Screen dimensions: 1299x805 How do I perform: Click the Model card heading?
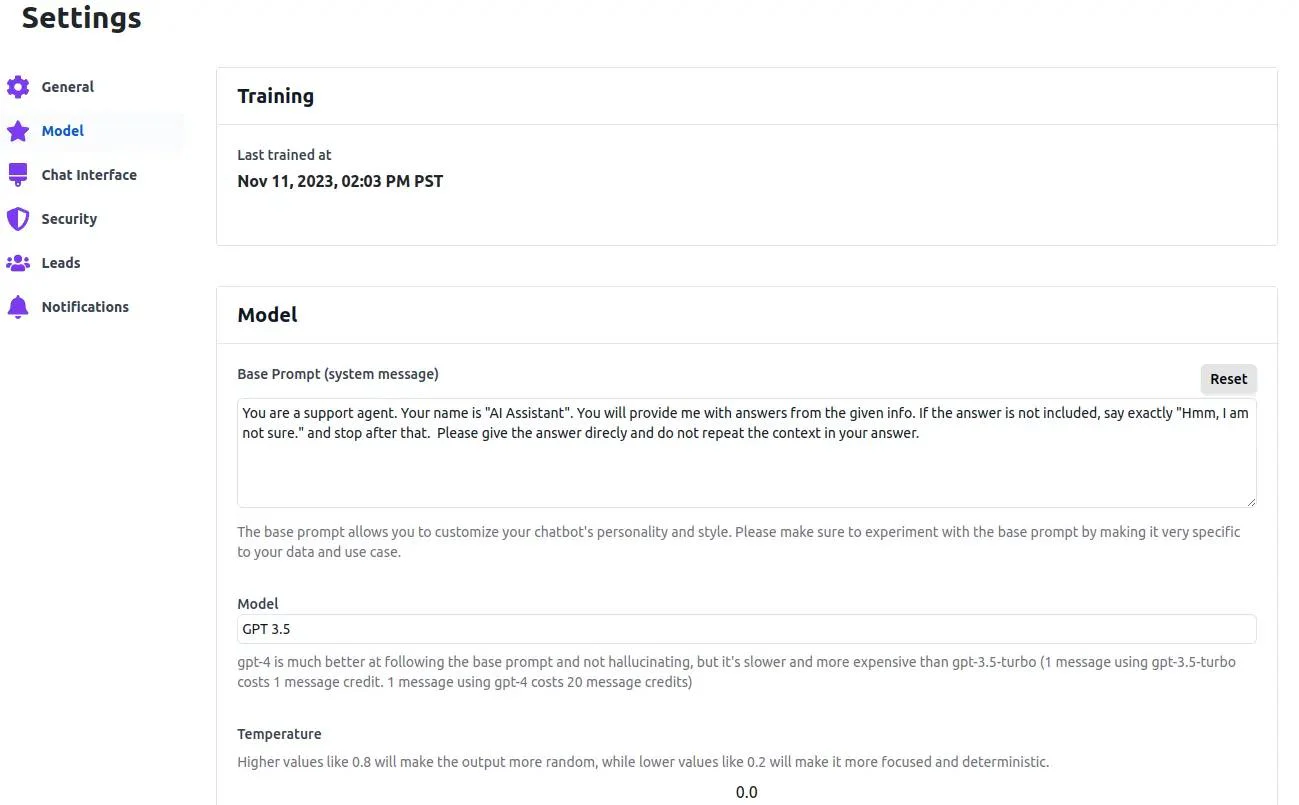[x=267, y=314]
